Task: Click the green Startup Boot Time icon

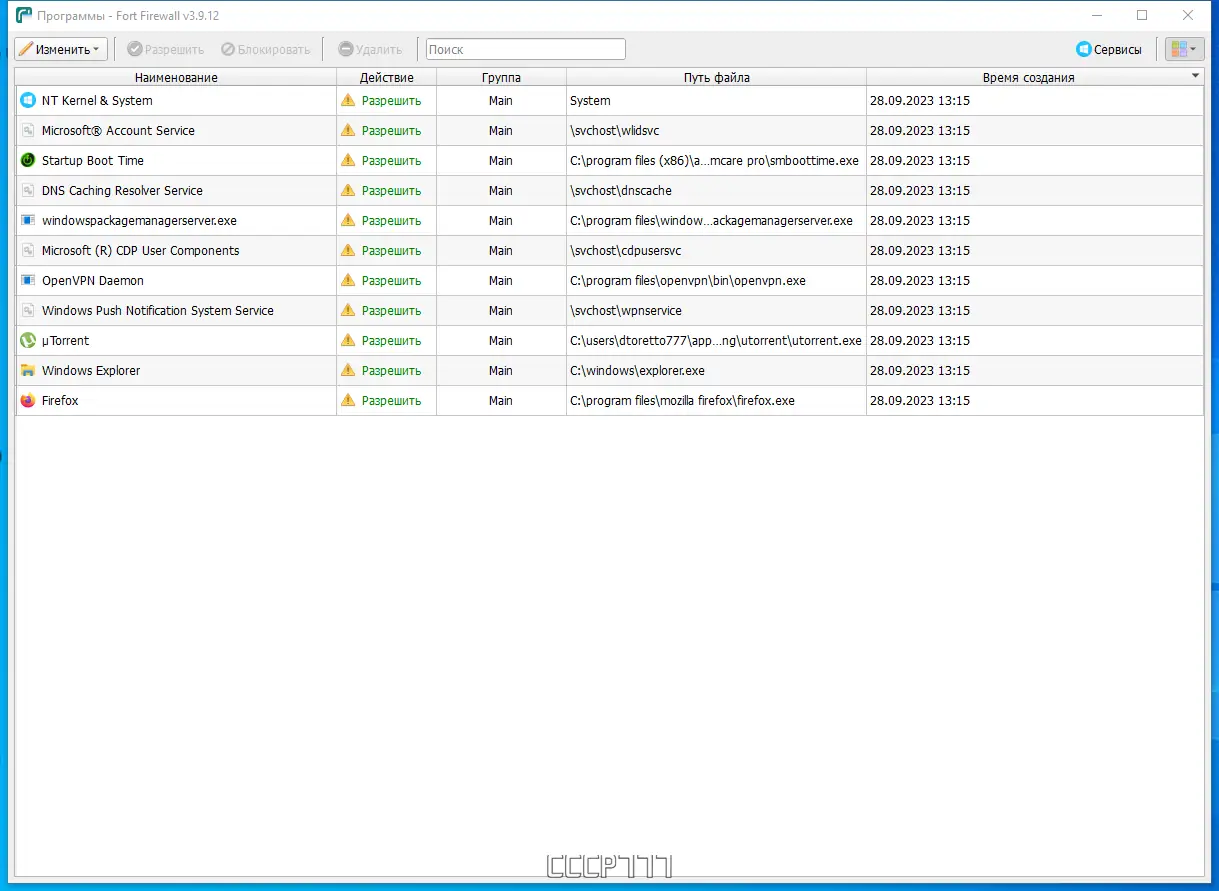Action: (x=28, y=160)
